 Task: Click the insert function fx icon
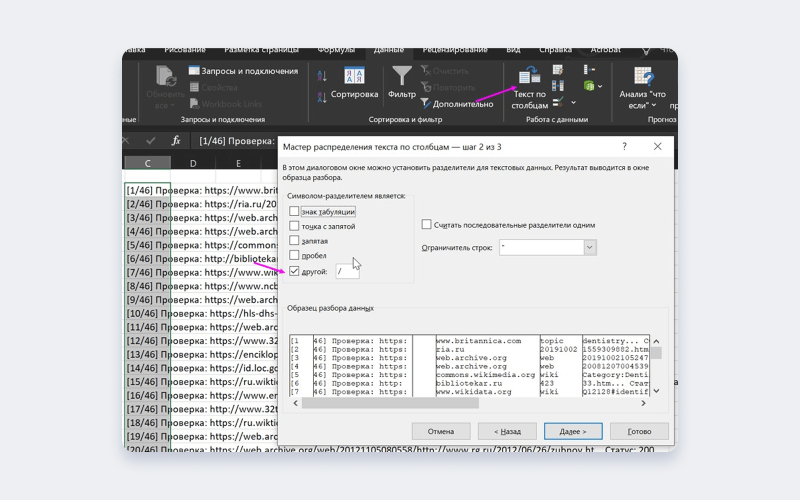click(176, 141)
